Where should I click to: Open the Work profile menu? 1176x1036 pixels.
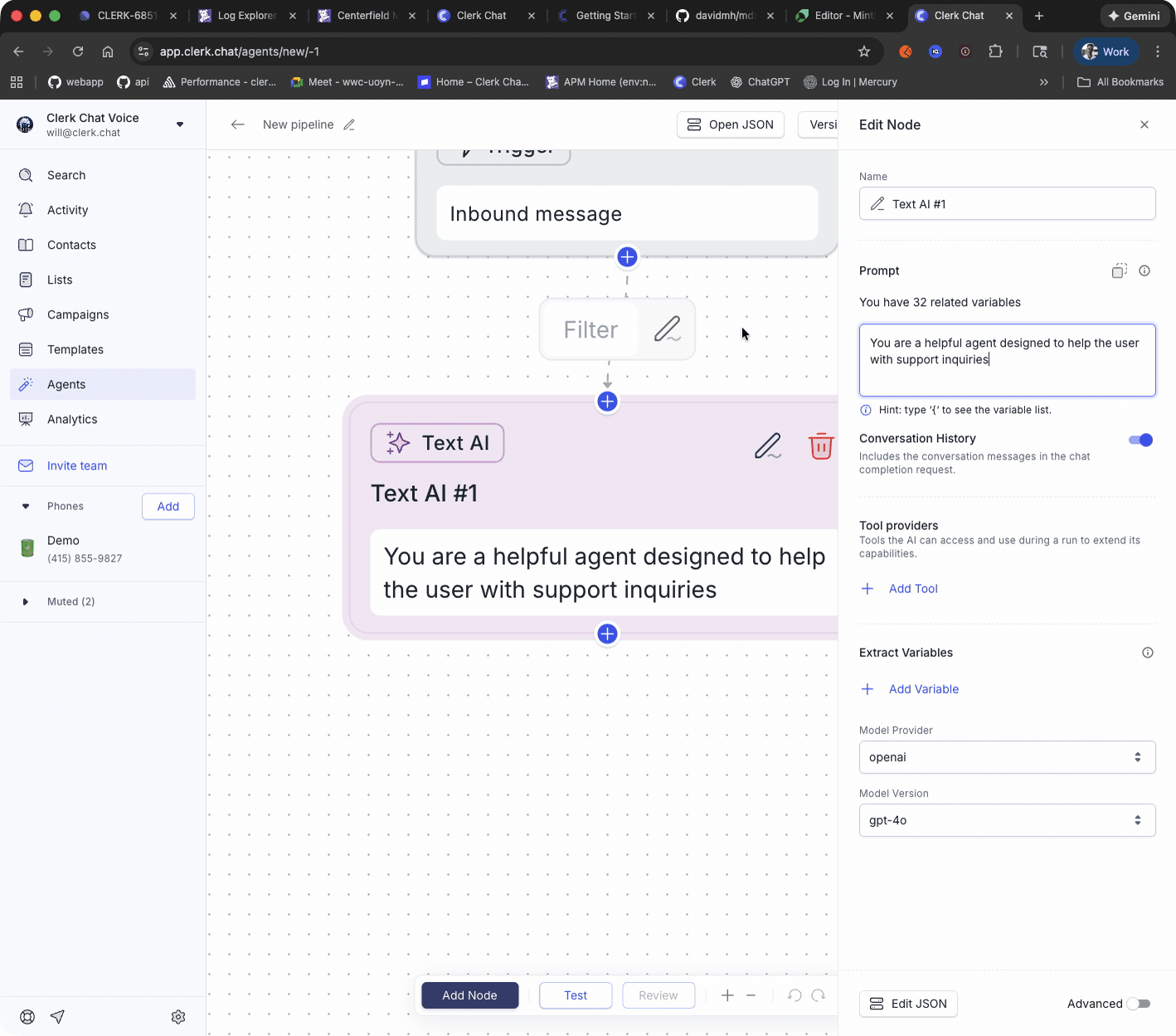pos(1106,51)
